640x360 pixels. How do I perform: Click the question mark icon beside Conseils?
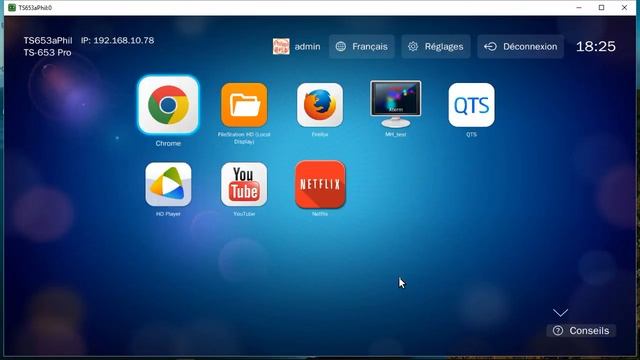tap(558, 331)
